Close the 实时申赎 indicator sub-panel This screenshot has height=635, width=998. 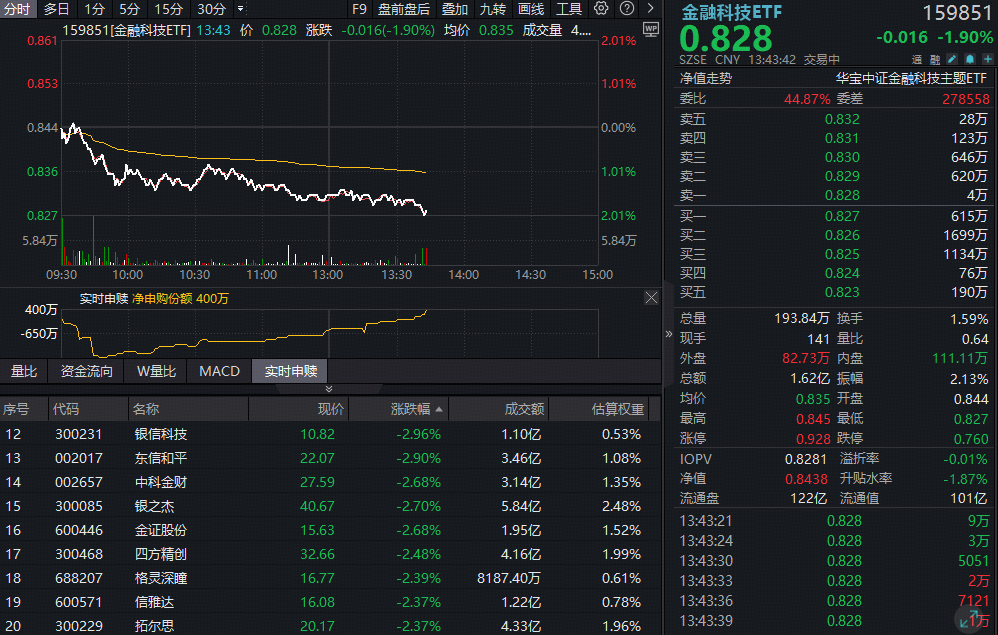(x=651, y=298)
